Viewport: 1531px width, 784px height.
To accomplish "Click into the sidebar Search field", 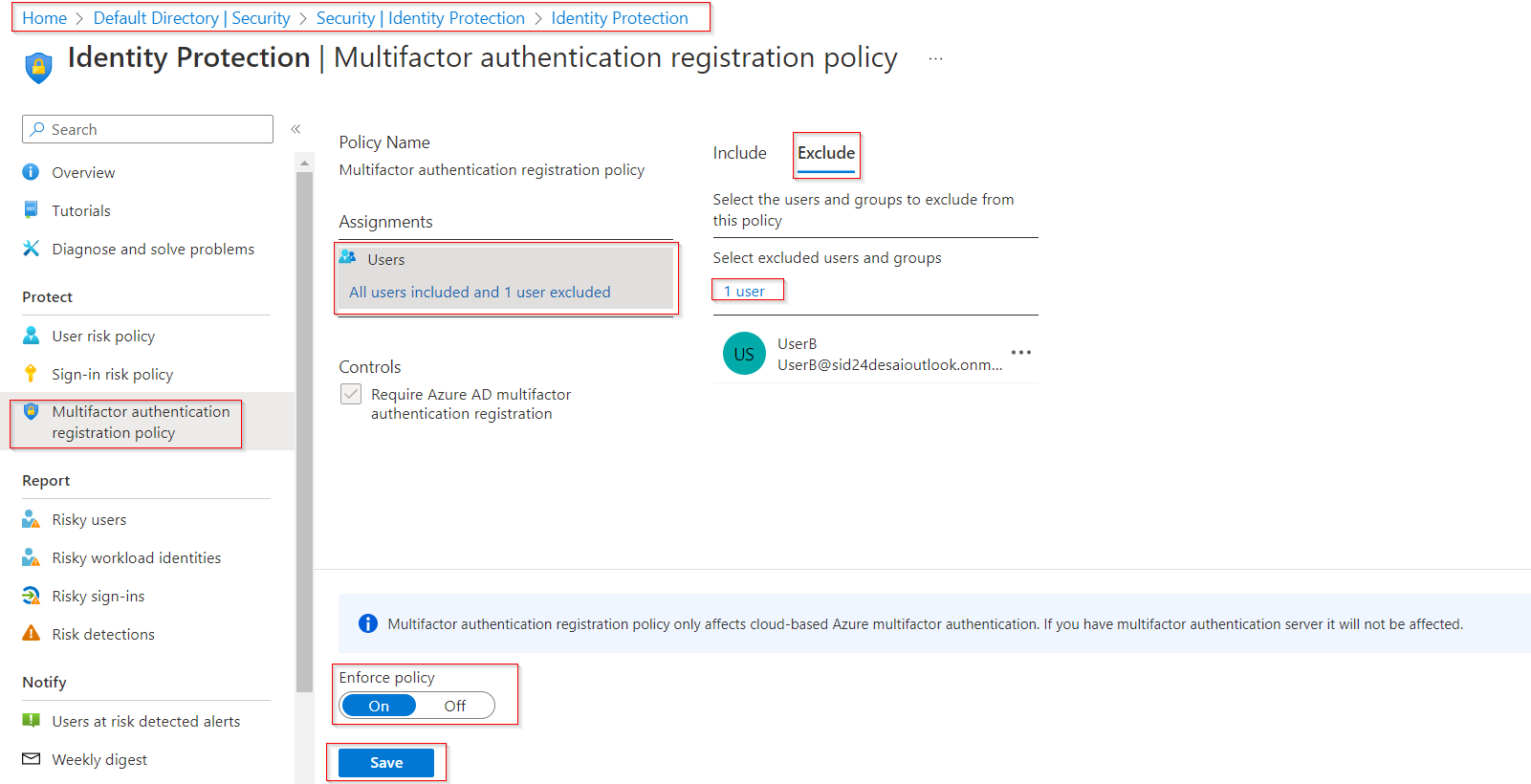I will (147, 129).
